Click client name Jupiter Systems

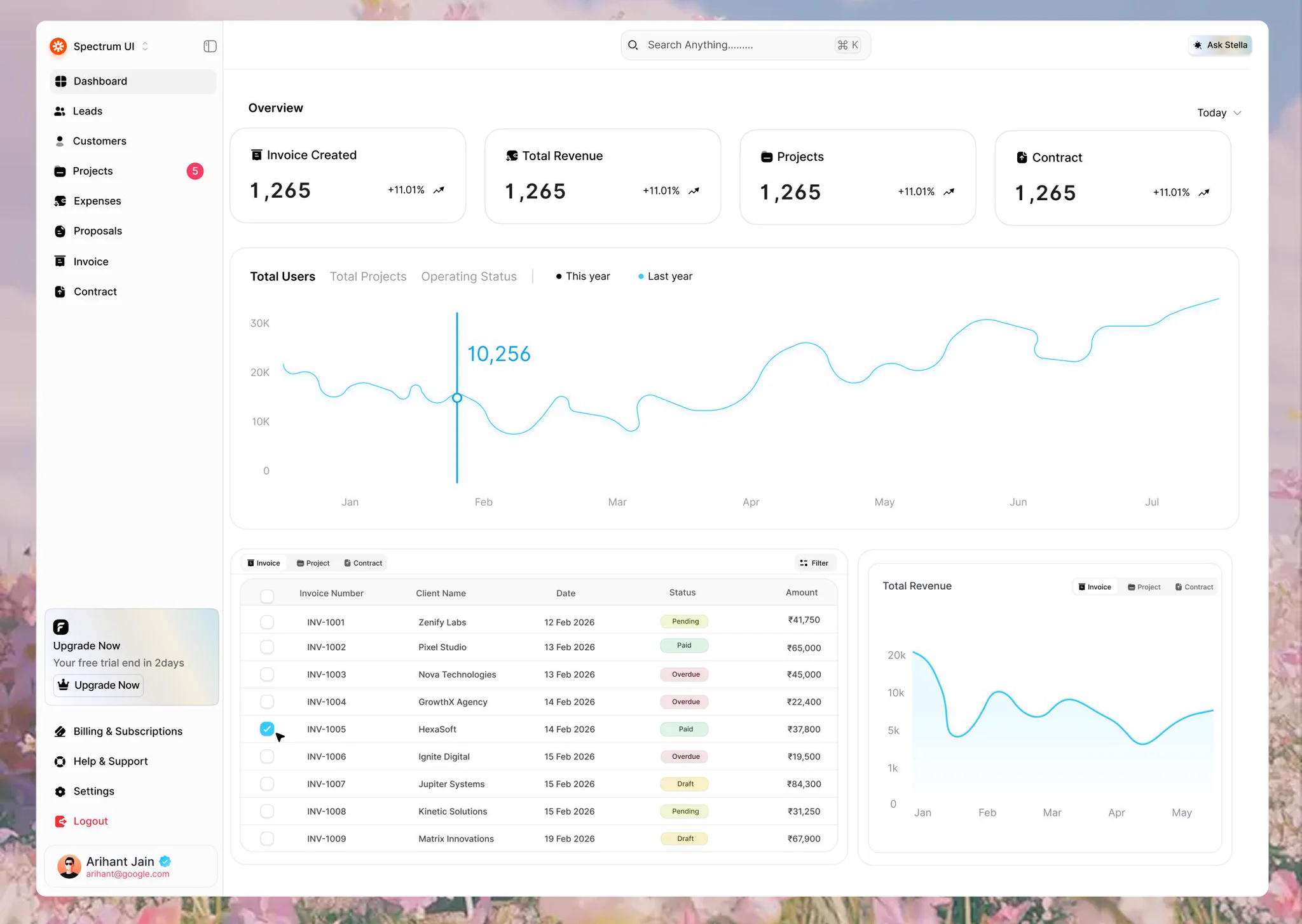click(451, 784)
